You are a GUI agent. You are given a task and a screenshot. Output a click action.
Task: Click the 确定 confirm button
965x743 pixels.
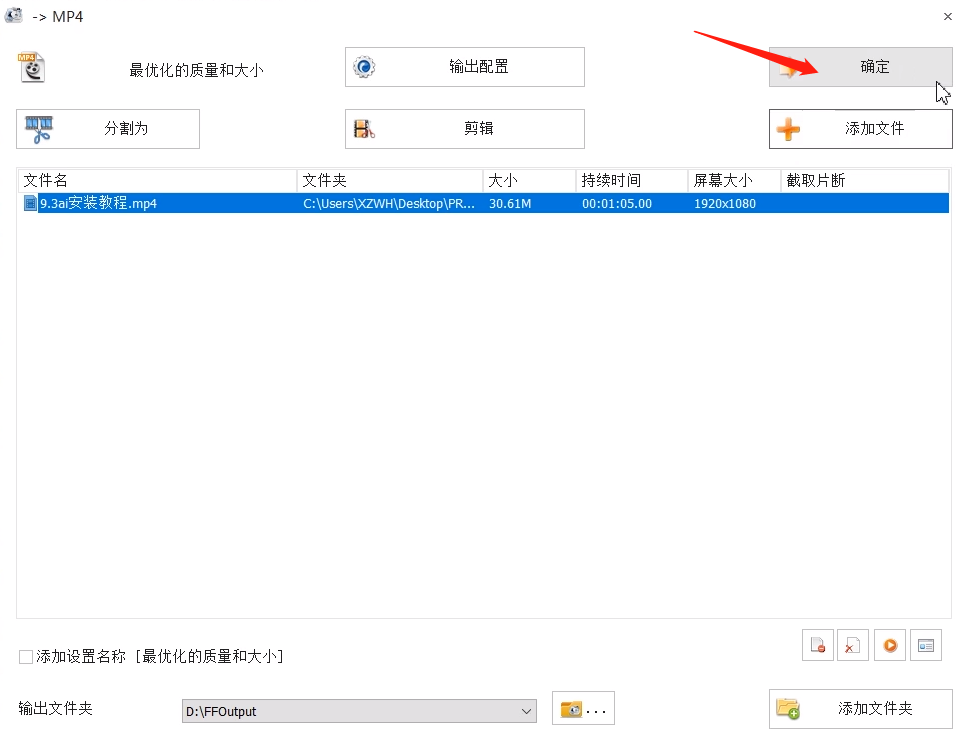(874, 67)
